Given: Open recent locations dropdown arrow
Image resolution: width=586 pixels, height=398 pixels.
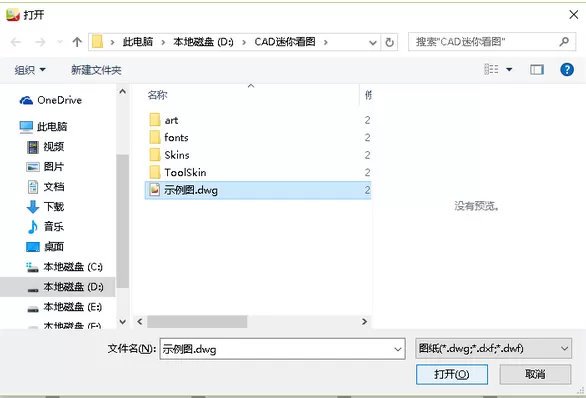Looking at the screenshot, I should [60, 42].
